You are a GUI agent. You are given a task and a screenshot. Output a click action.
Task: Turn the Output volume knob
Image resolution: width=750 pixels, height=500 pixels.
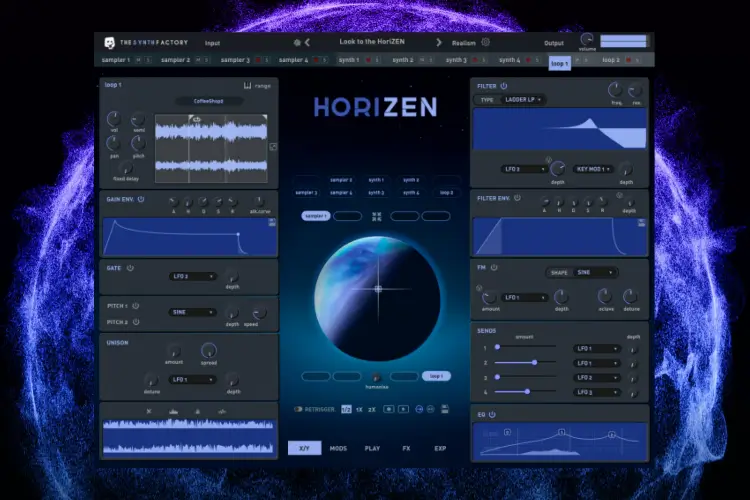[586, 39]
